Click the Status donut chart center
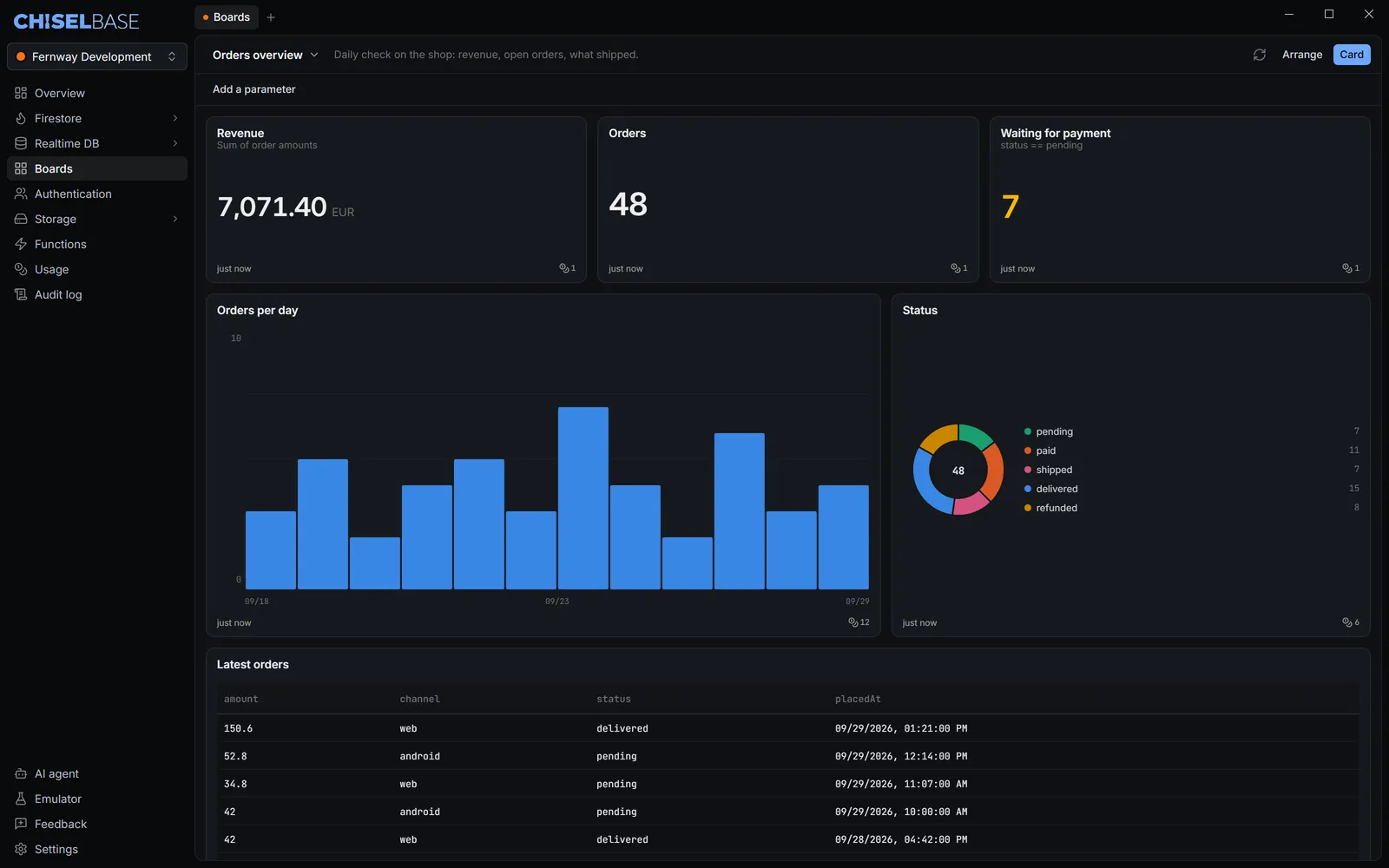 [x=958, y=470]
